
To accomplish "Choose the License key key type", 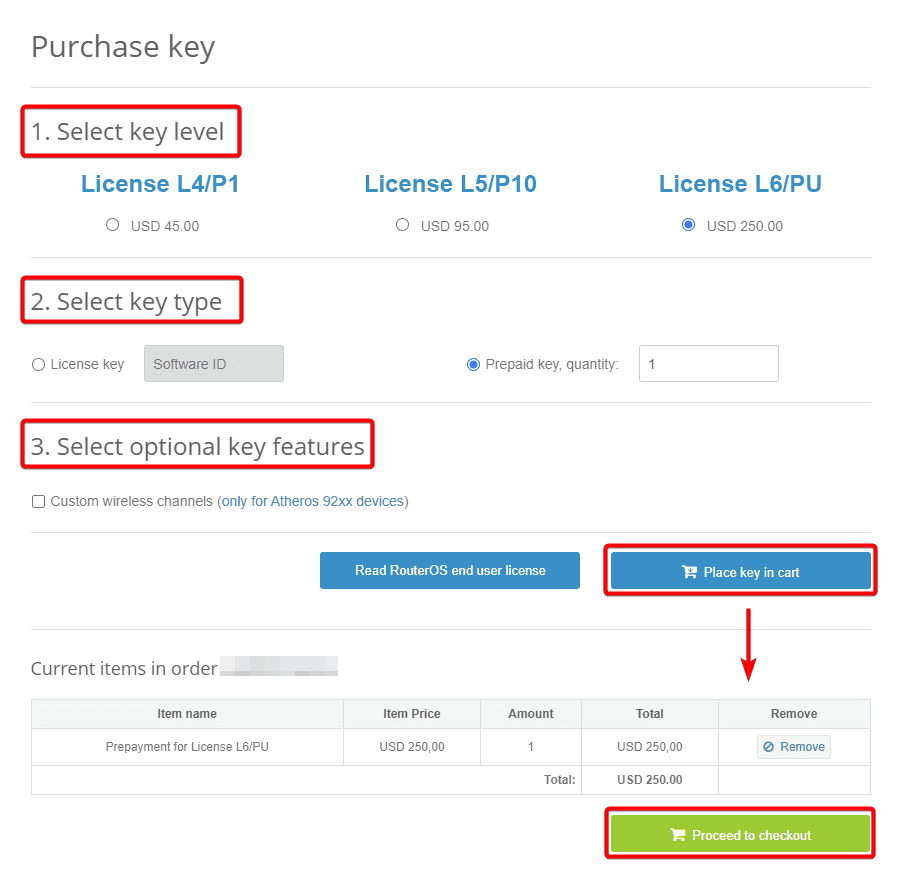I will tap(38, 364).
